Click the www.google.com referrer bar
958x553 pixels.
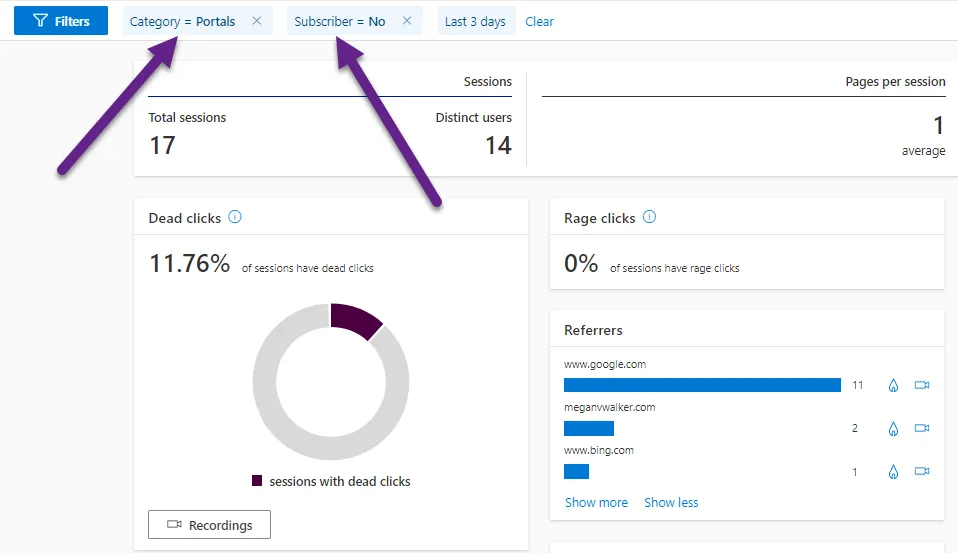[702, 385]
